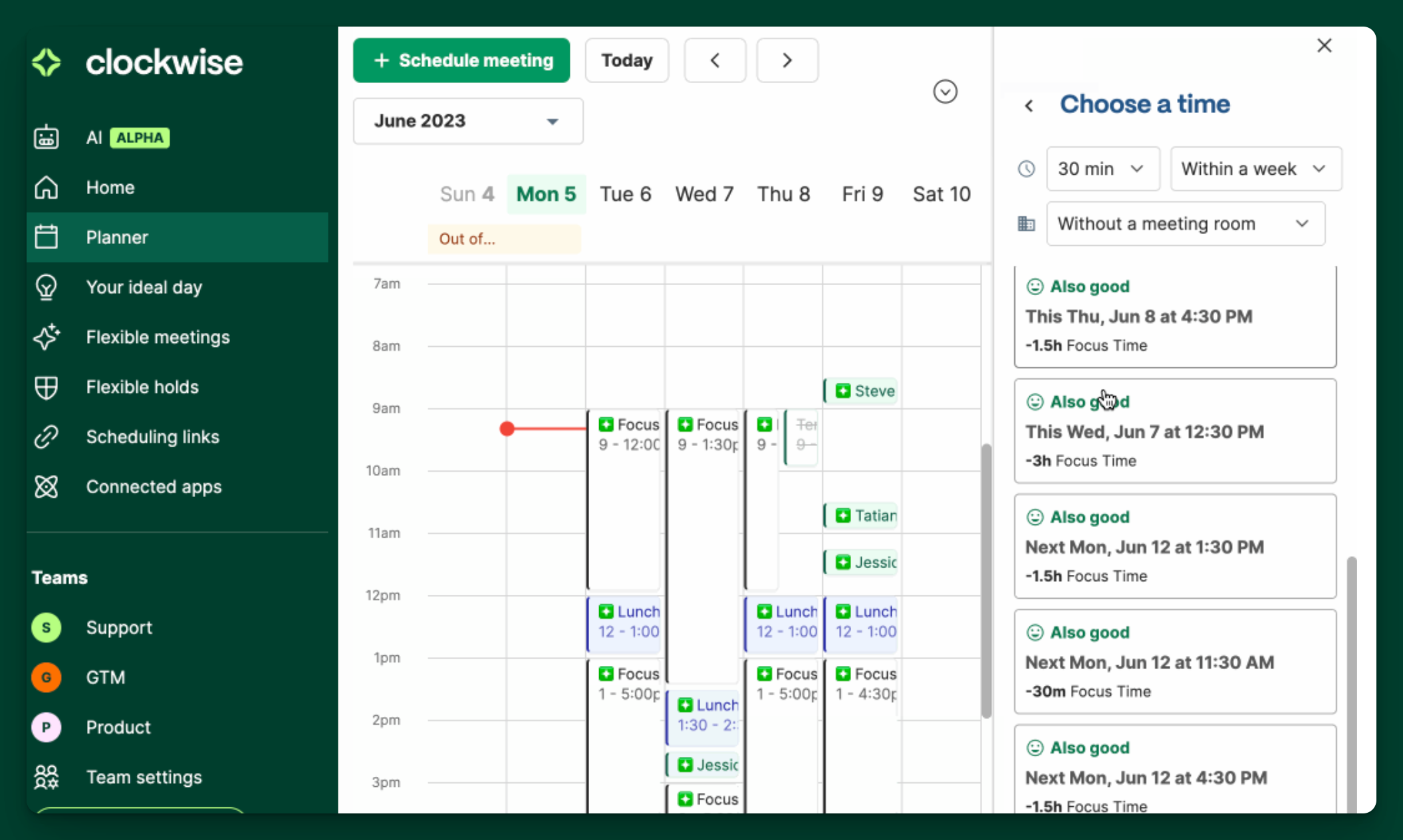Click the Connected apps icon

(x=46, y=486)
